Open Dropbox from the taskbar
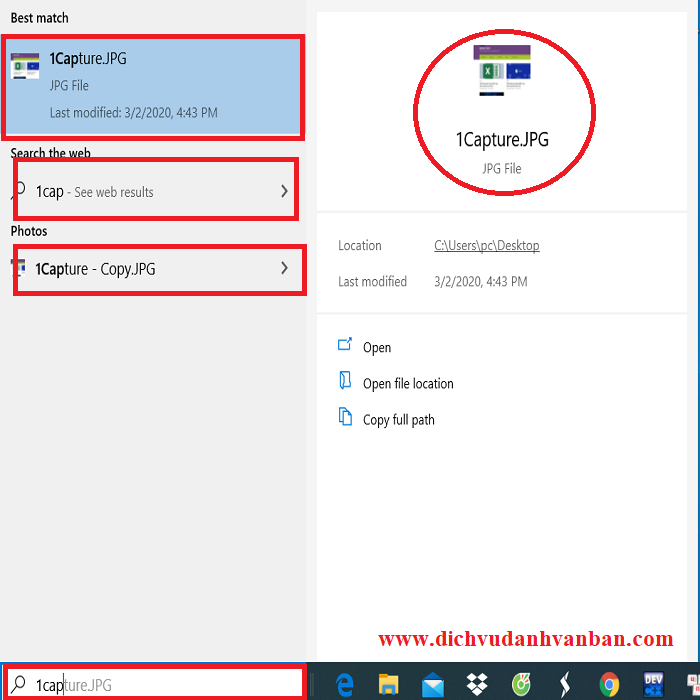 [477, 684]
